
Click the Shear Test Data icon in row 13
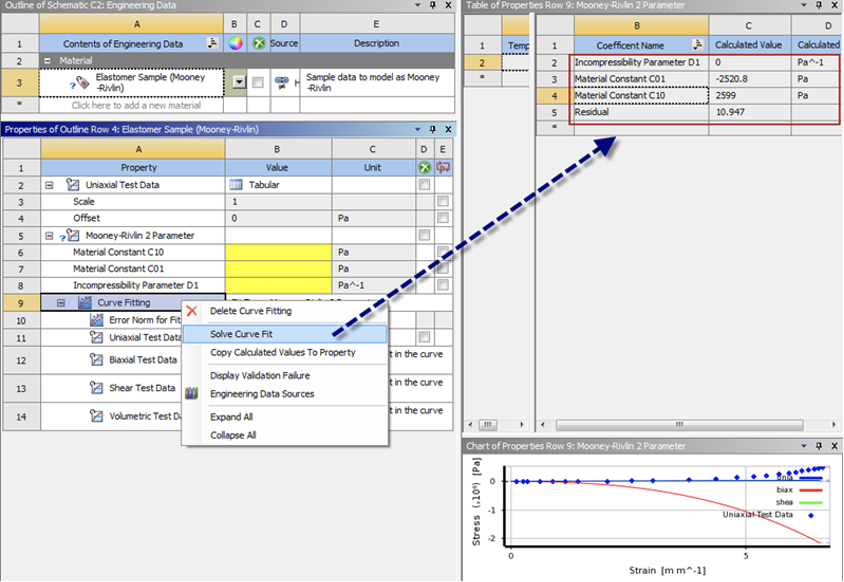click(96, 388)
